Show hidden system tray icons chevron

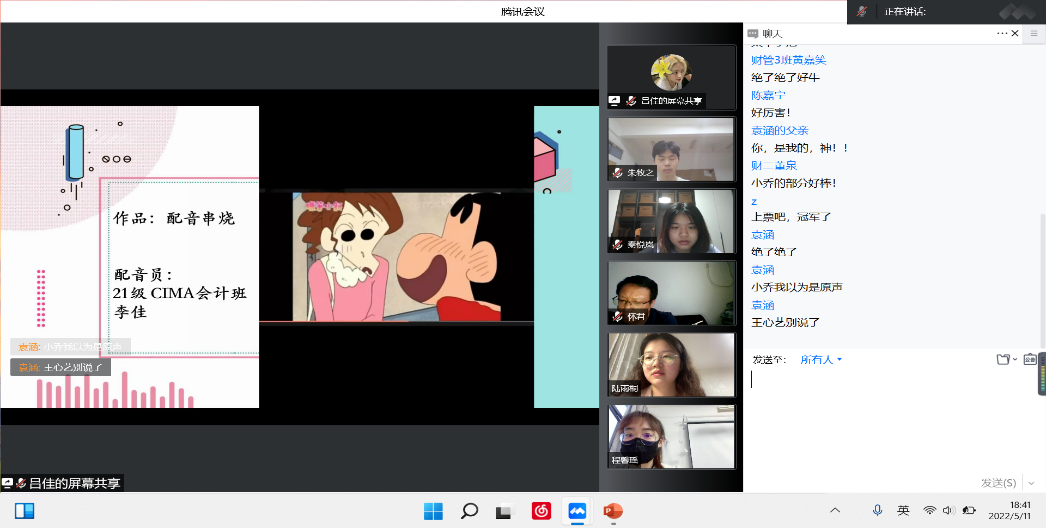point(835,511)
